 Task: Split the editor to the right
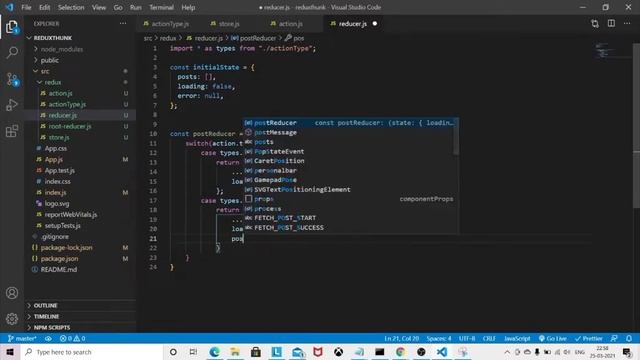[x=611, y=24]
